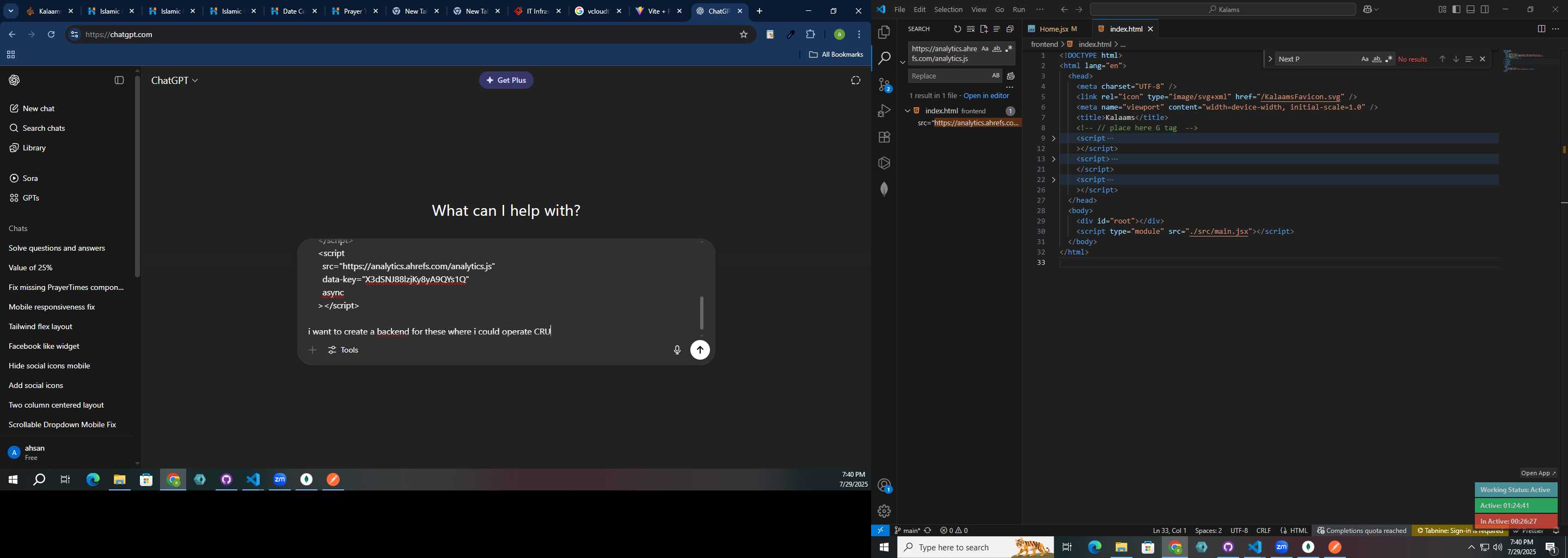Open the Manage gear in VS Code
The width and height of the screenshot is (1568, 558).
884,511
